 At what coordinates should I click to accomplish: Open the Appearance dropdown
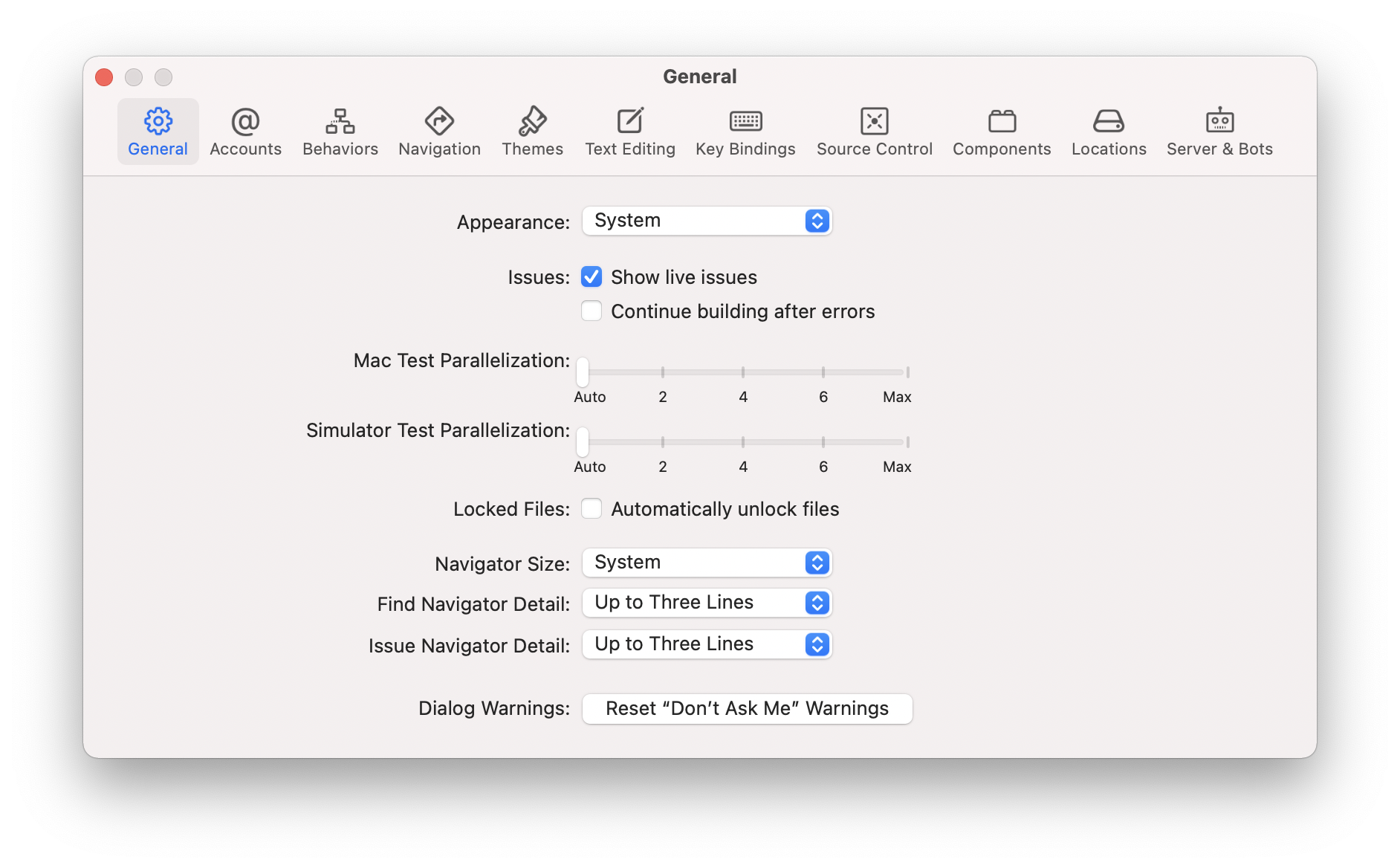coord(707,221)
